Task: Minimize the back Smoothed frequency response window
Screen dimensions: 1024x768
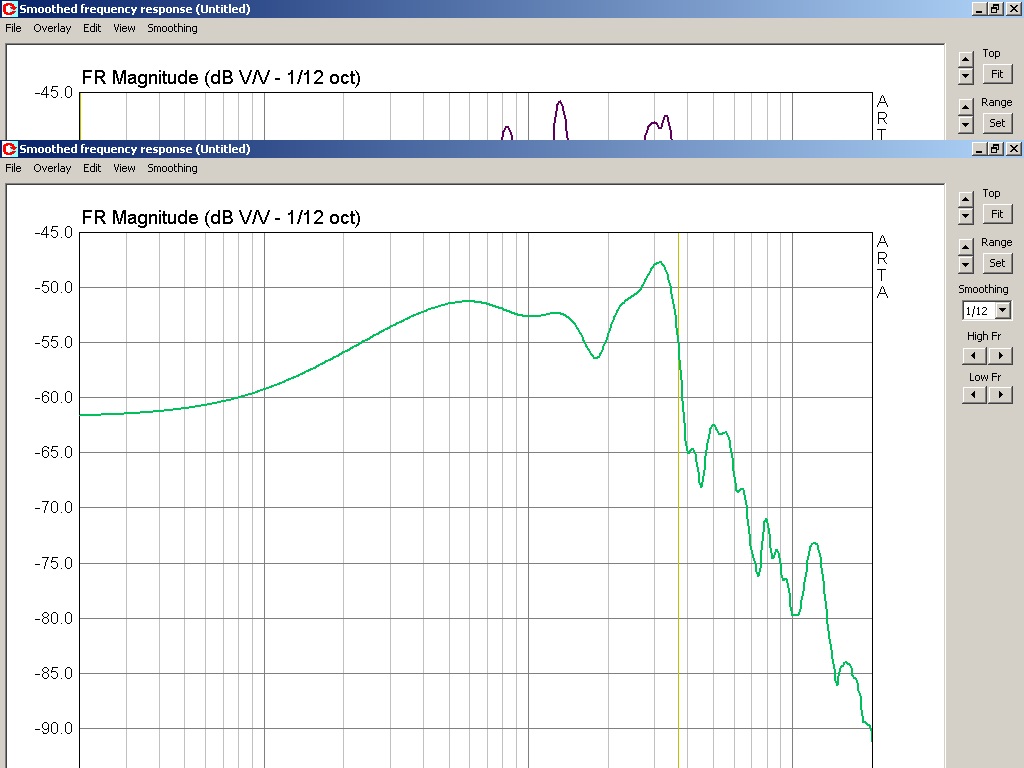Action: pyautogui.click(x=979, y=9)
